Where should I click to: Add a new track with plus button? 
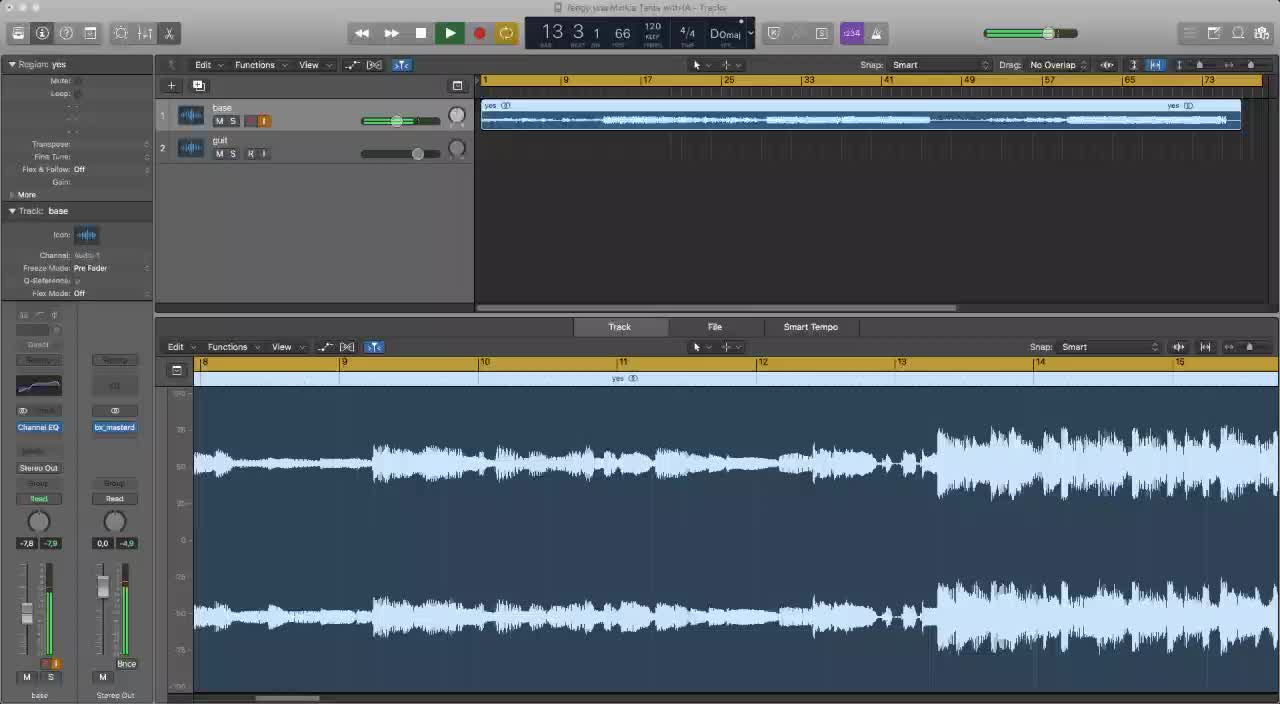coord(171,86)
